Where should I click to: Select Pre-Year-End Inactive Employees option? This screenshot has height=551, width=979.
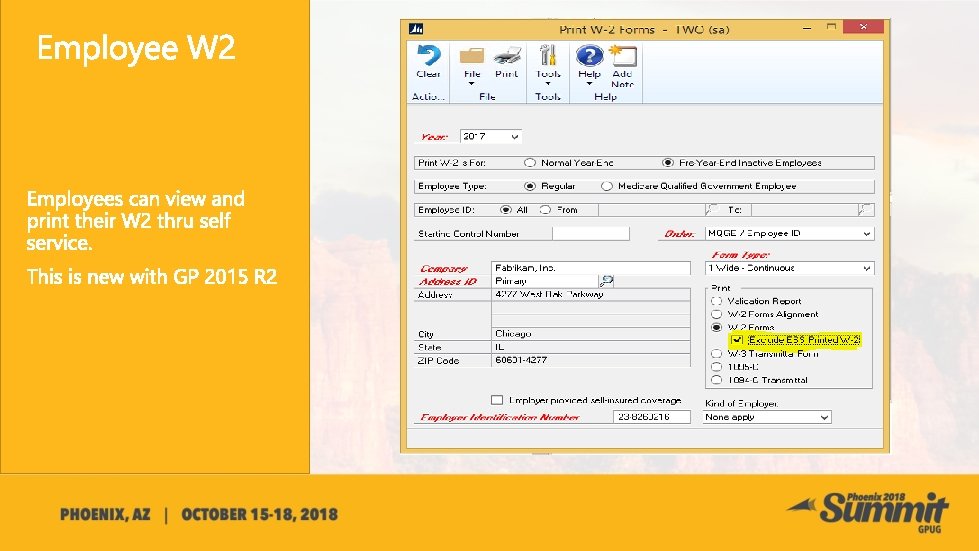coord(668,163)
